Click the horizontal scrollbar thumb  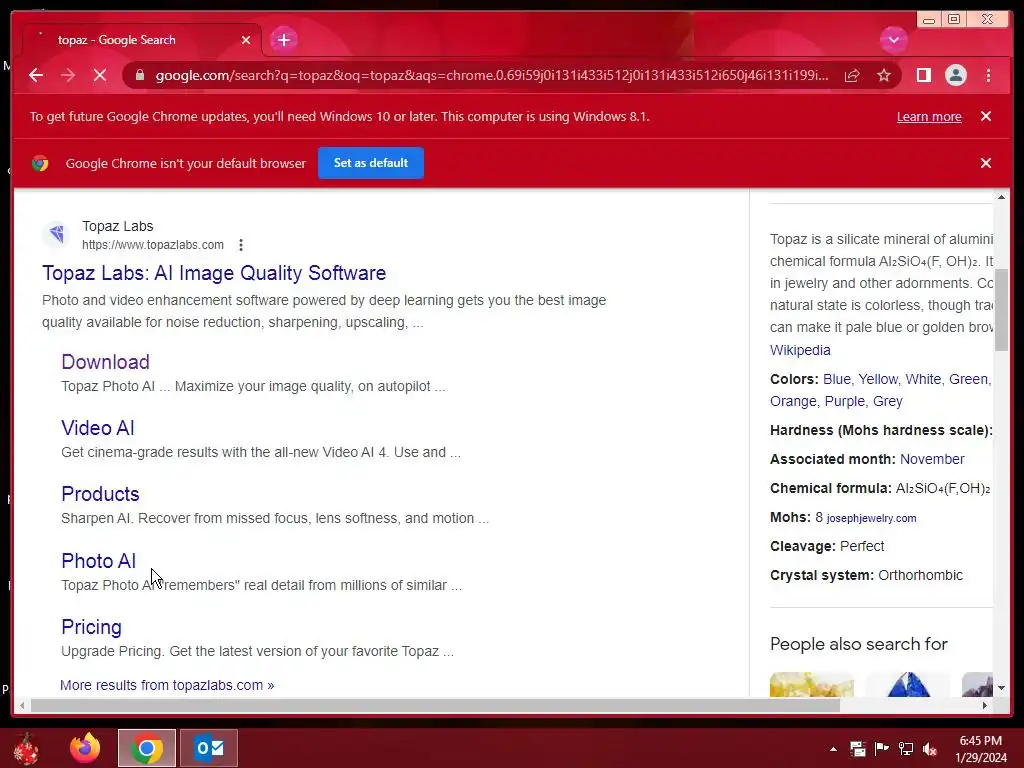pyautogui.click(x=435, y=705)
